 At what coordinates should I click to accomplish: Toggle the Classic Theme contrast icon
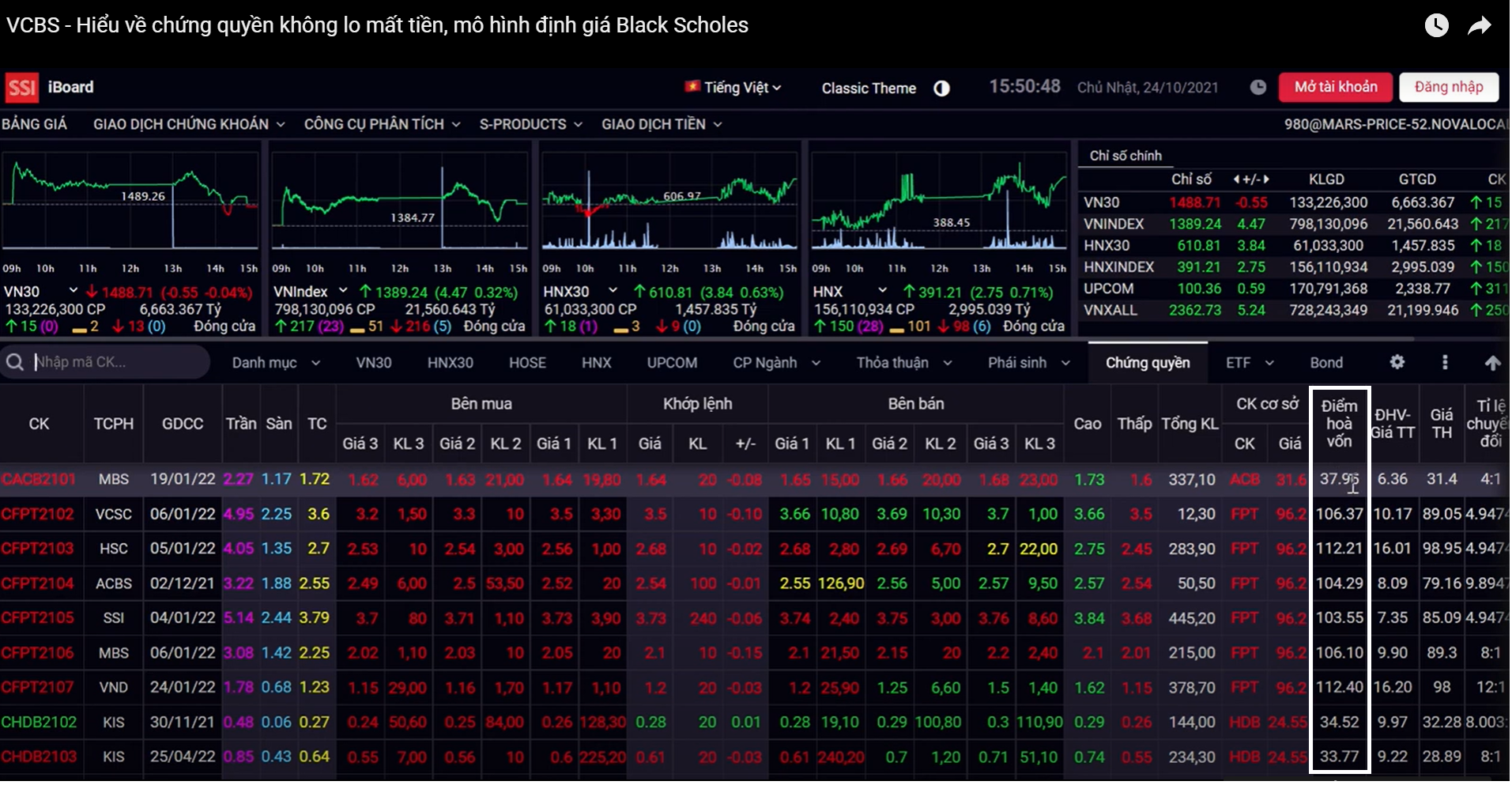coord(941,89)
